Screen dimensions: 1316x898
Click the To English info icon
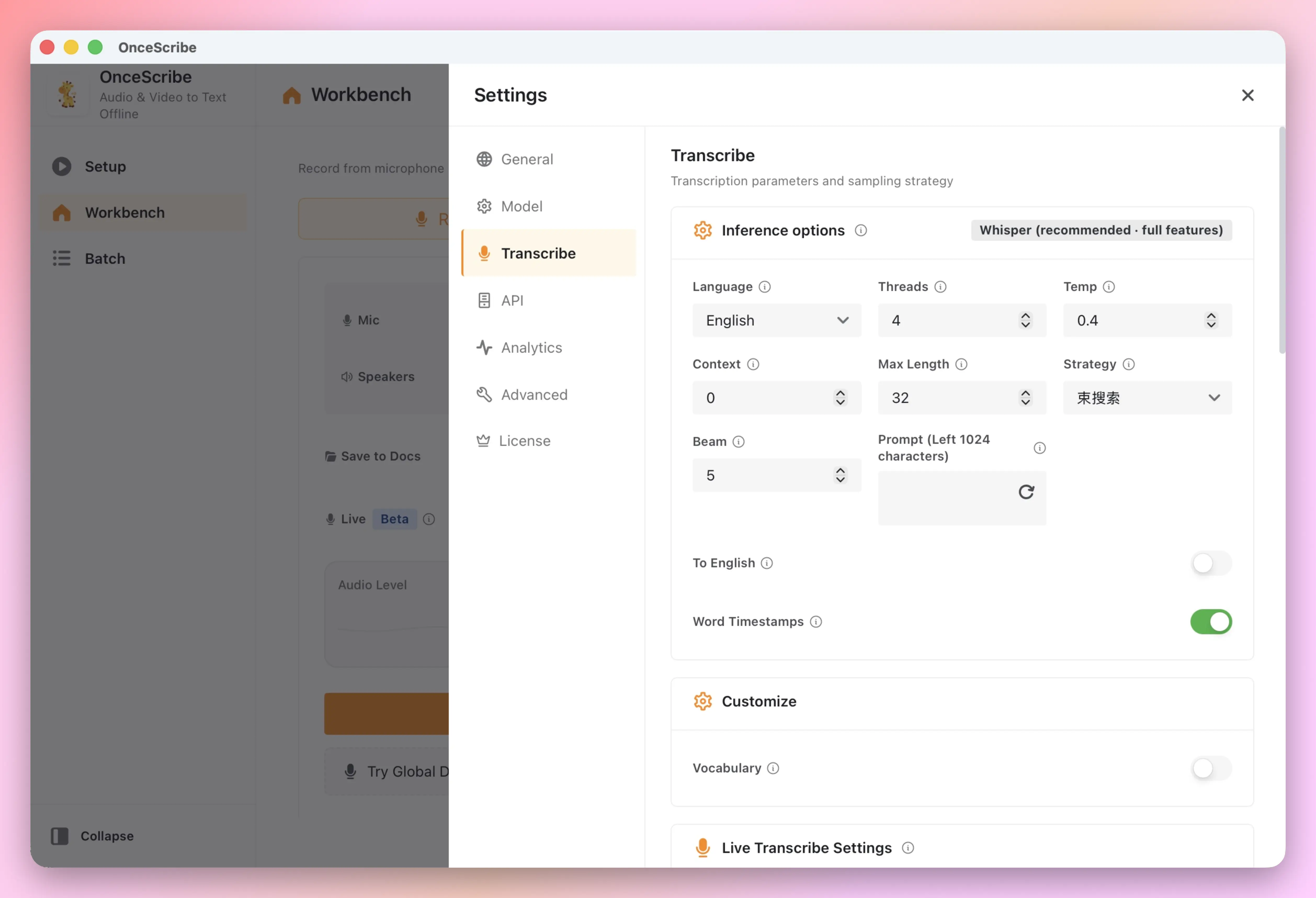766,563
